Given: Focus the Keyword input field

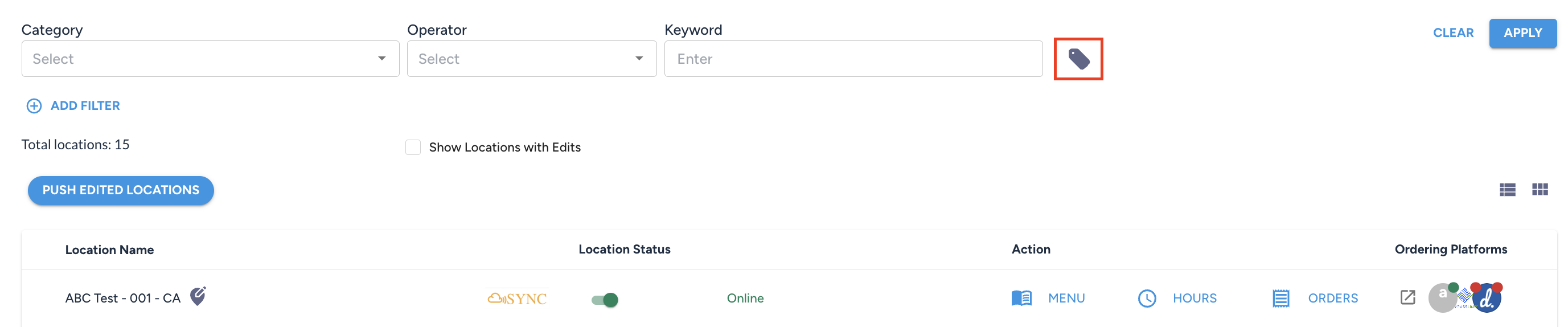Looking at the screenshot, I should pyautogui.click(x=853, y=59).
